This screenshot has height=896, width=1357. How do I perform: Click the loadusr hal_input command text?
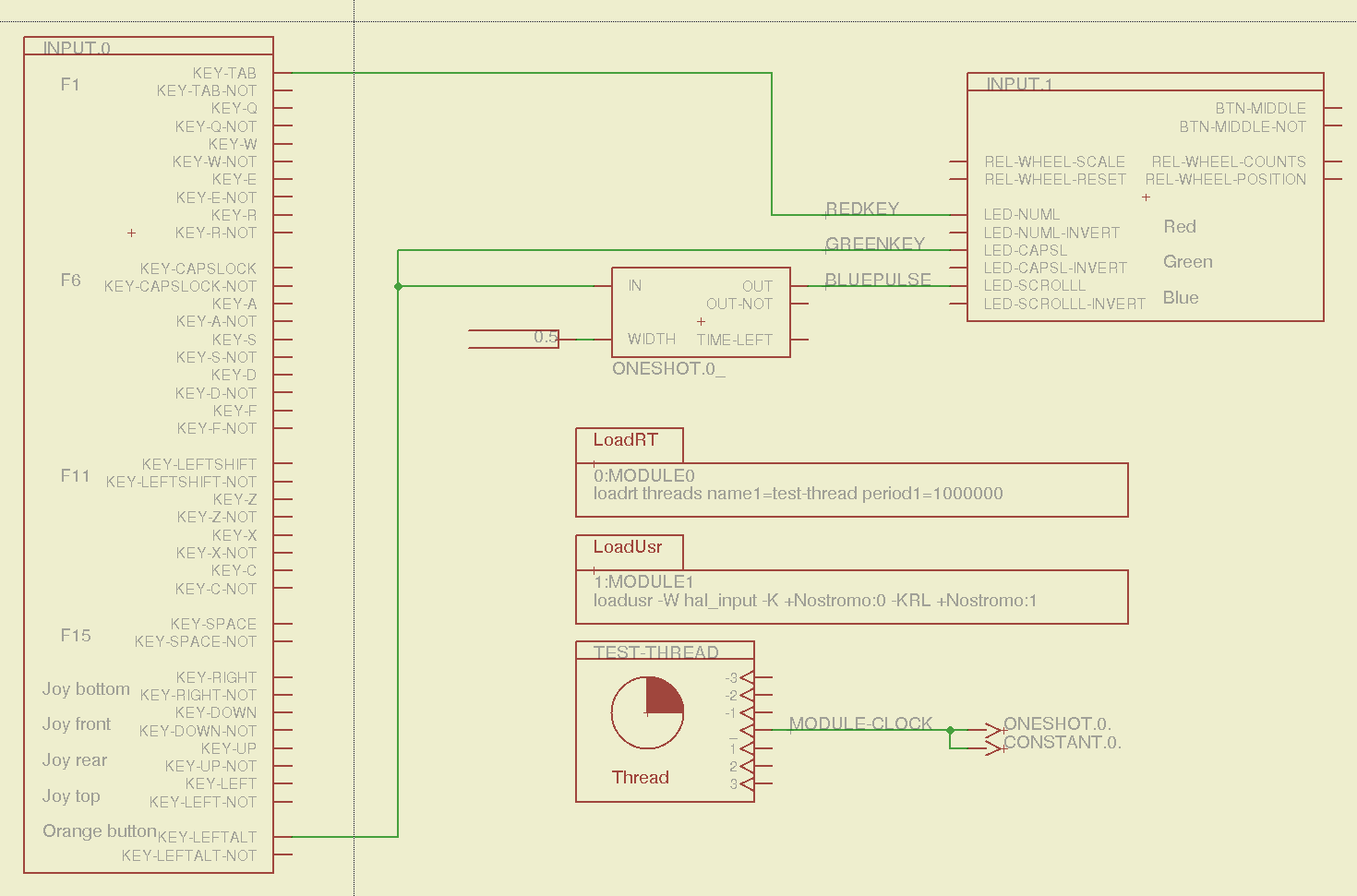coord(814,601)
